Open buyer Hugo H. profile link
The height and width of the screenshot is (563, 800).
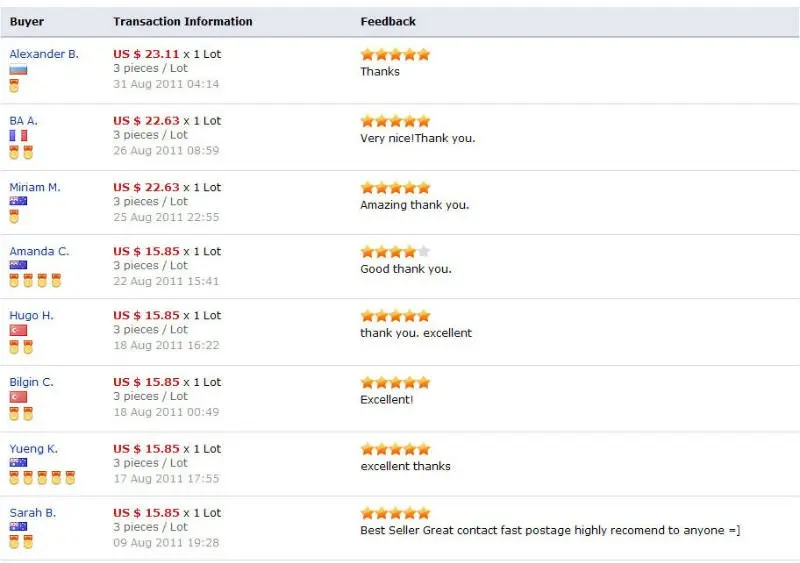31,315
